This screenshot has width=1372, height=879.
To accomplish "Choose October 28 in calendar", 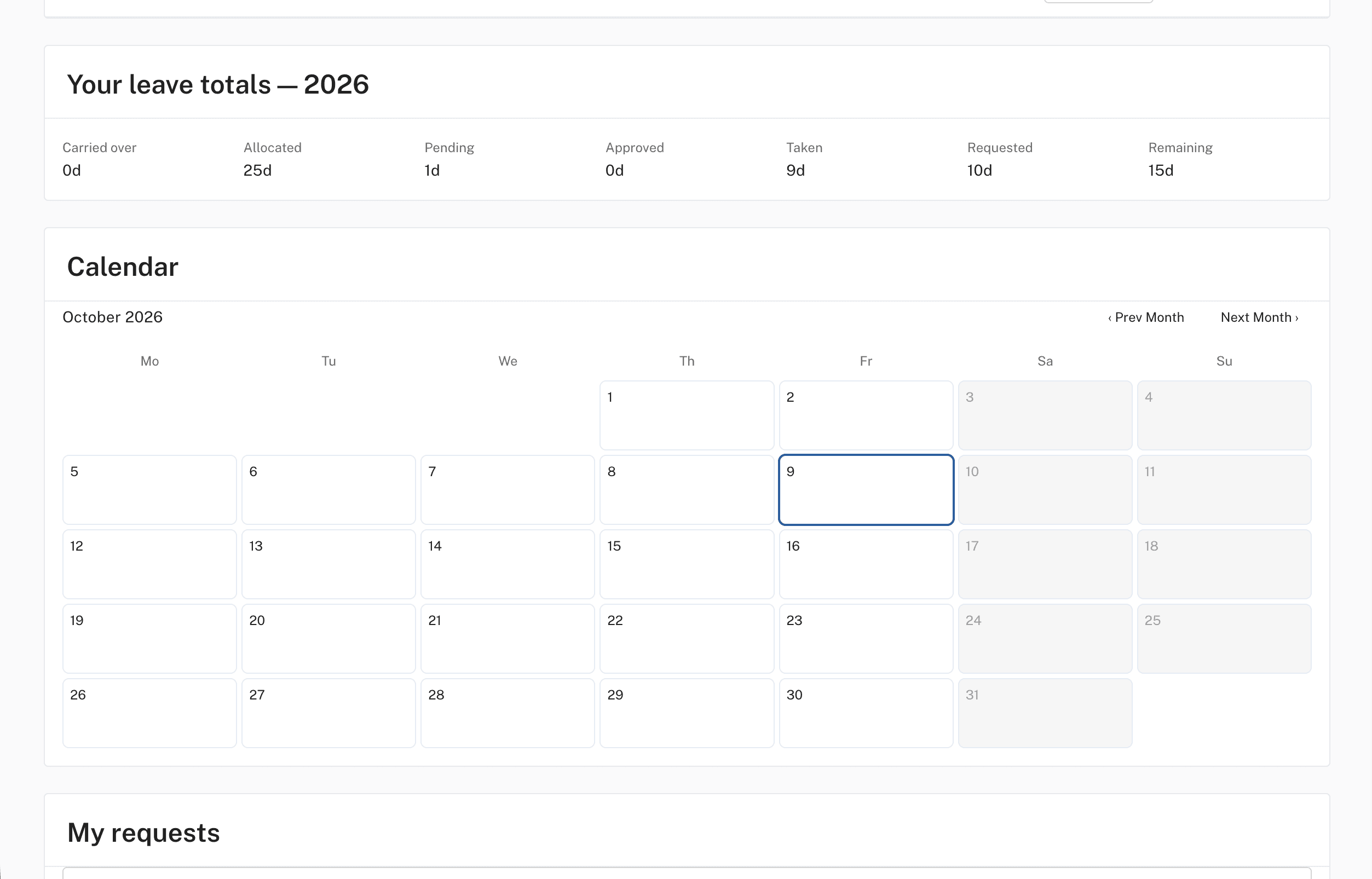I will point(508,714).
